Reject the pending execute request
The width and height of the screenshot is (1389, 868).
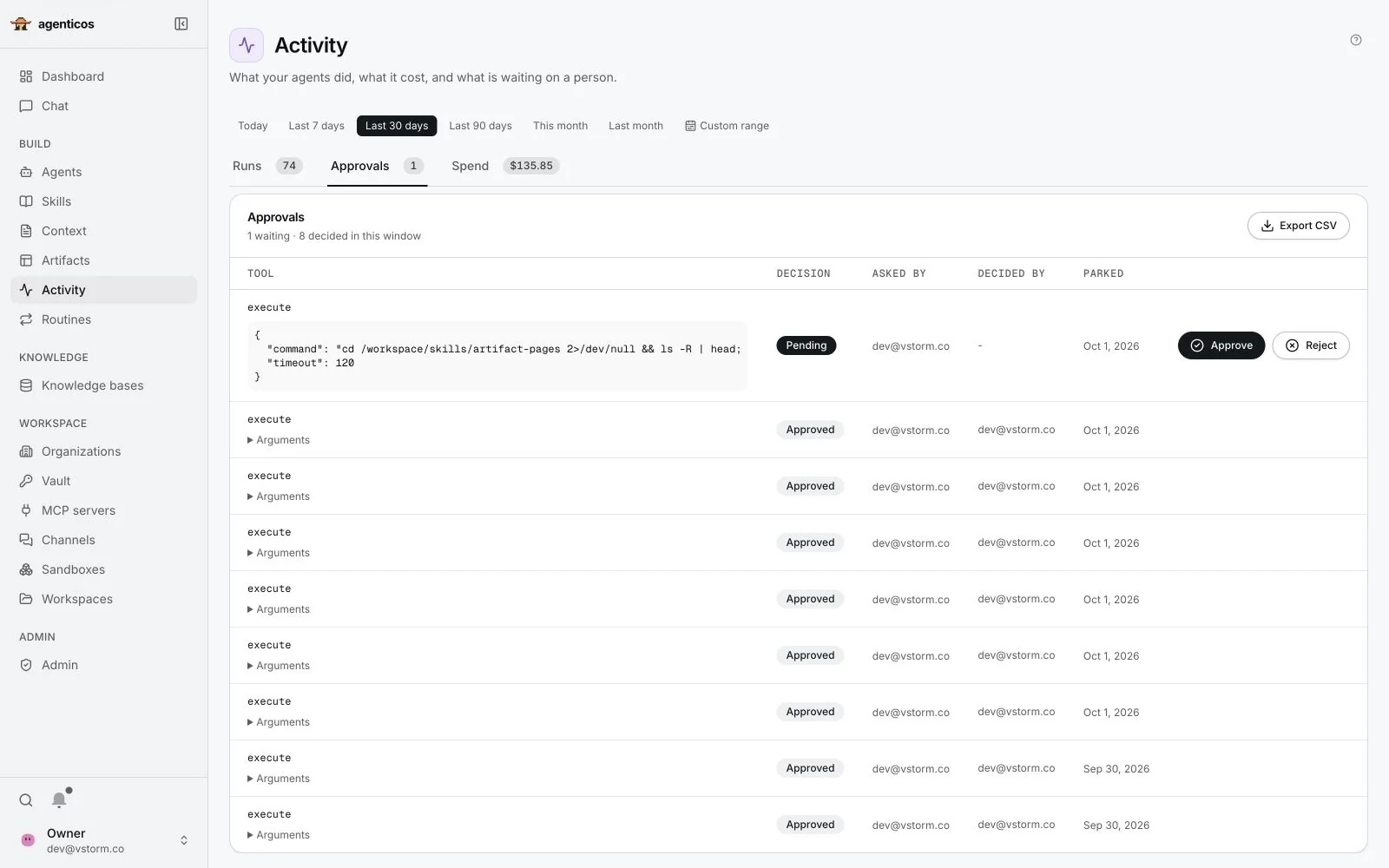pos(1311,345)
